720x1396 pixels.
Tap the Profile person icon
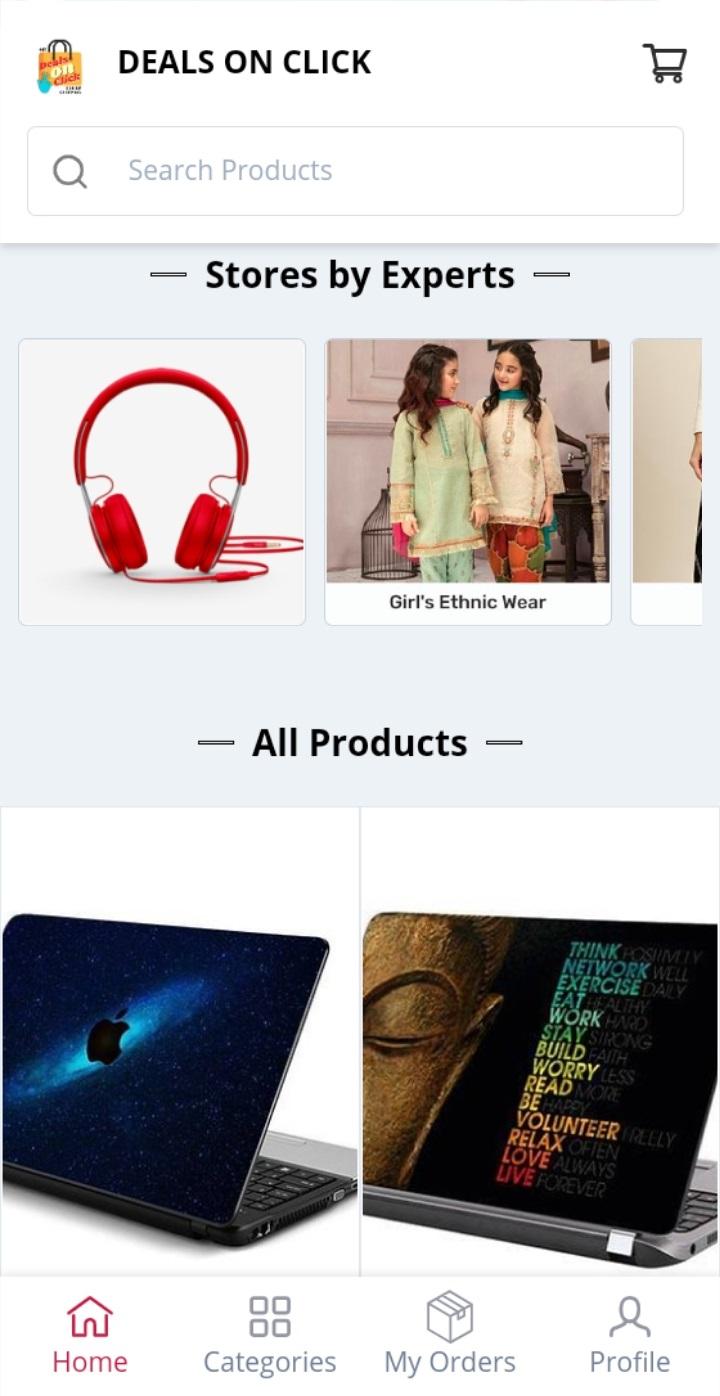[630, 1317]
